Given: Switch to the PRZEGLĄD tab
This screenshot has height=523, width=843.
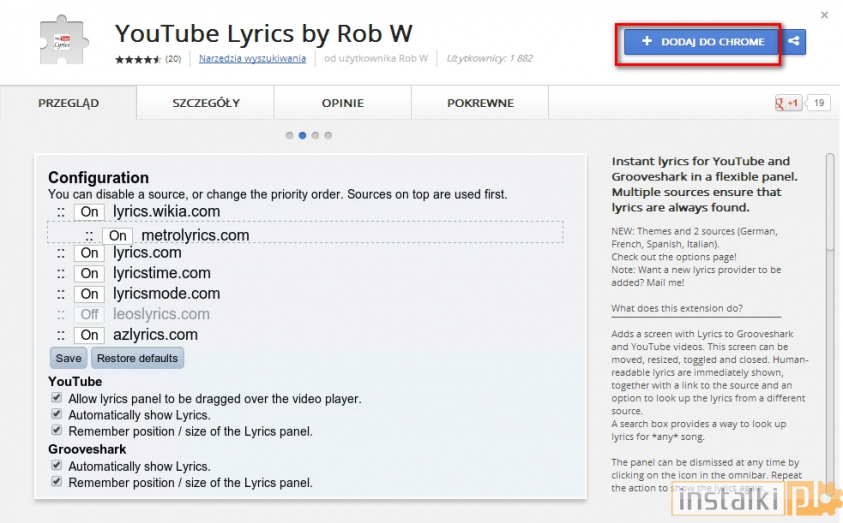Looking at the screenshot, I should (68, 103).
